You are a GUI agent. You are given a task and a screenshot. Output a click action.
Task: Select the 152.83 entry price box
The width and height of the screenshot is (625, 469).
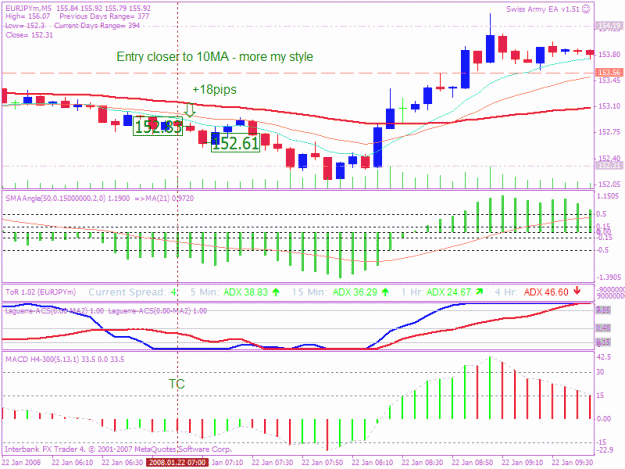[x=158, y=126]
